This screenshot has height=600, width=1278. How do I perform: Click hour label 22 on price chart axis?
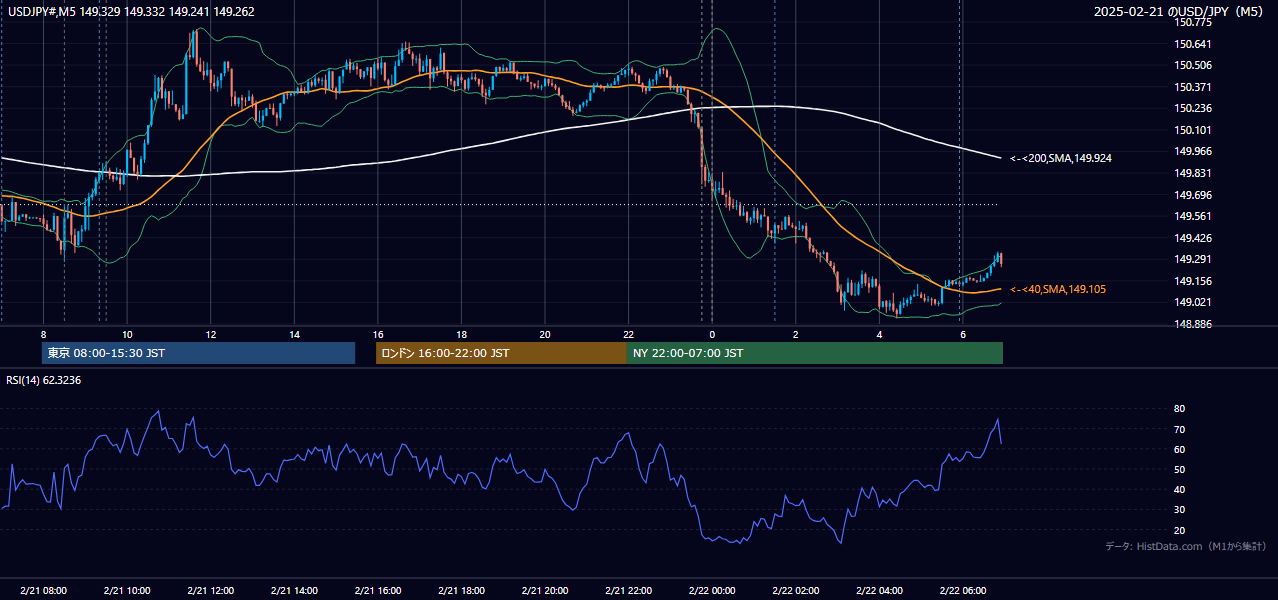click(628, 334)
